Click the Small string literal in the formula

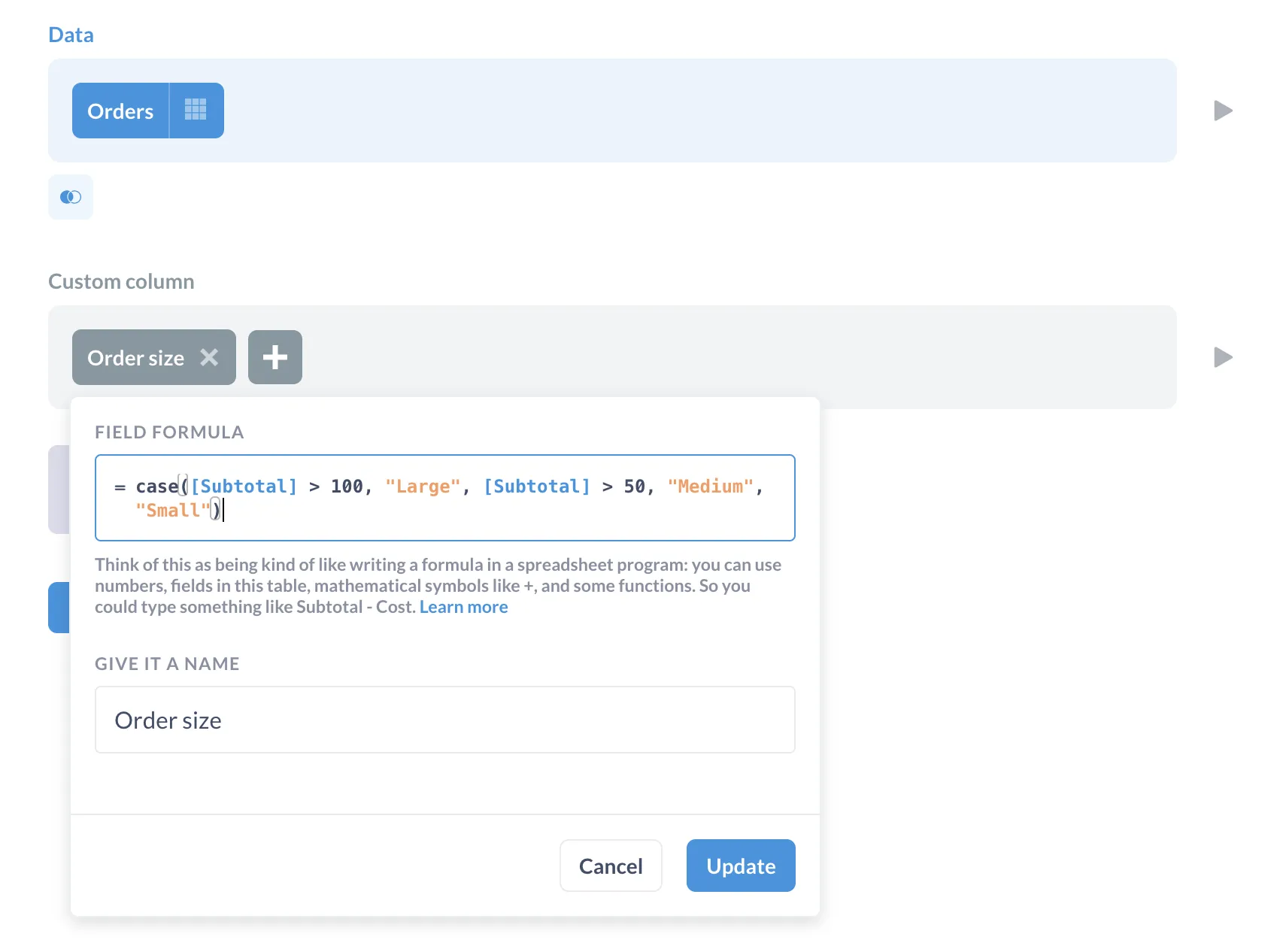[172, 510]
